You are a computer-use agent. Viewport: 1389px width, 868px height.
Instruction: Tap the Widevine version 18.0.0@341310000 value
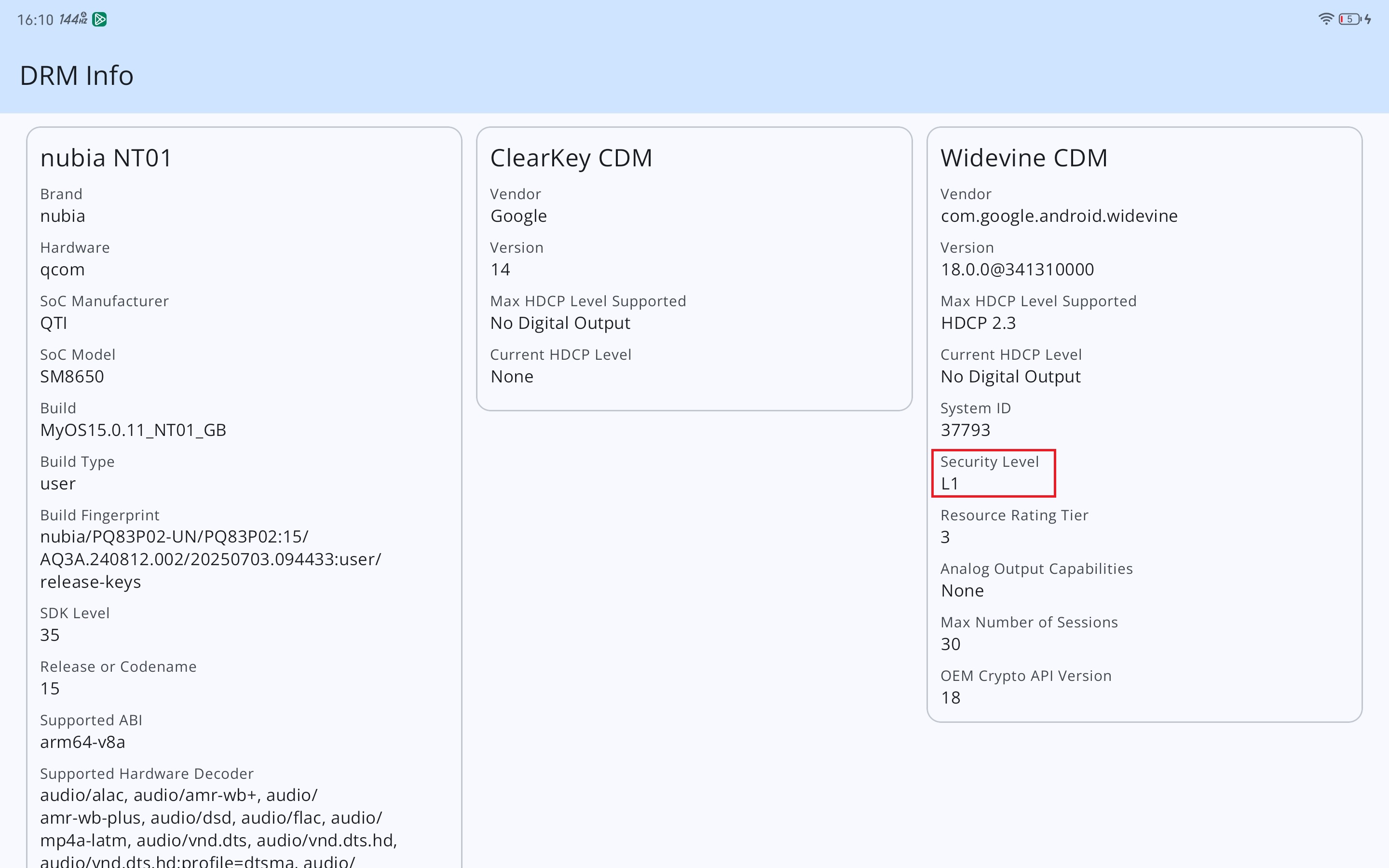(1017, 269)
